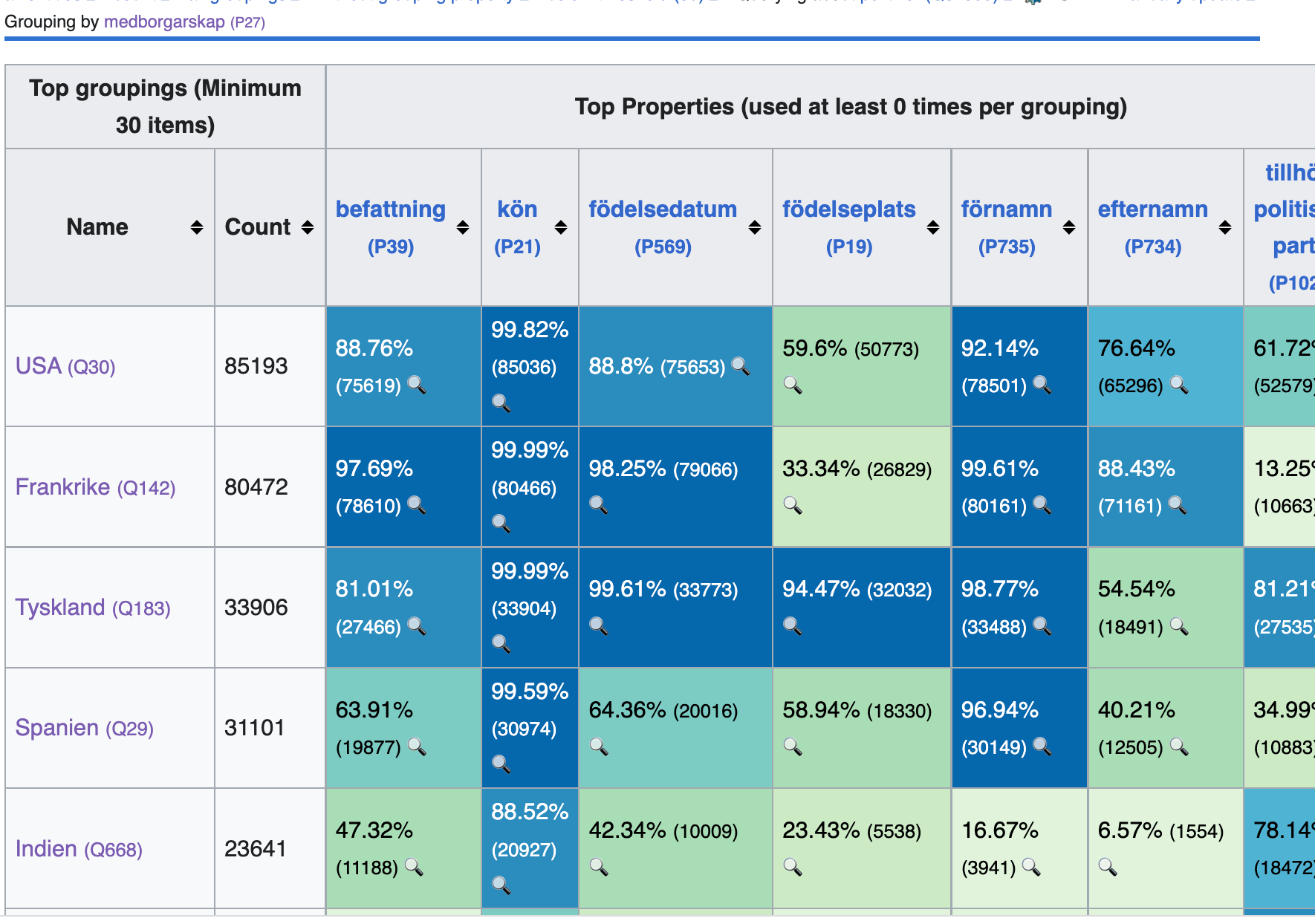Open Frankrike (Q142) item link
This screenshot has height=924, width=1315.
(95, 487)
